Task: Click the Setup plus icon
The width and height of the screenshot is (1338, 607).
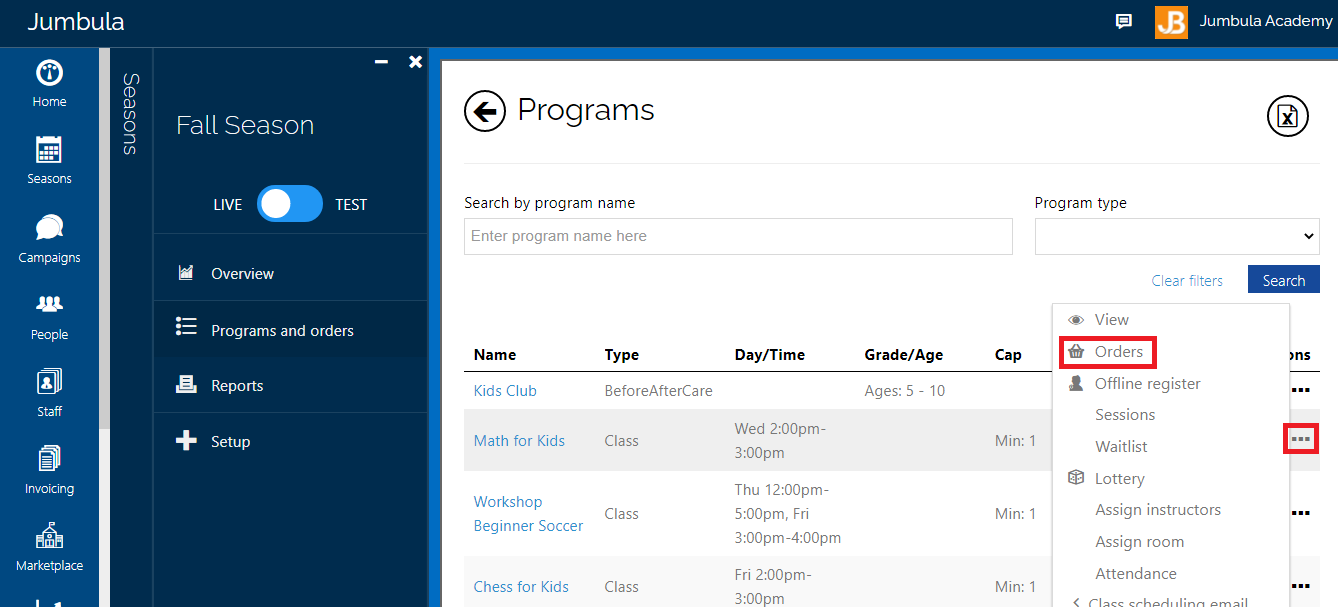Action: [x=186, y=440]
